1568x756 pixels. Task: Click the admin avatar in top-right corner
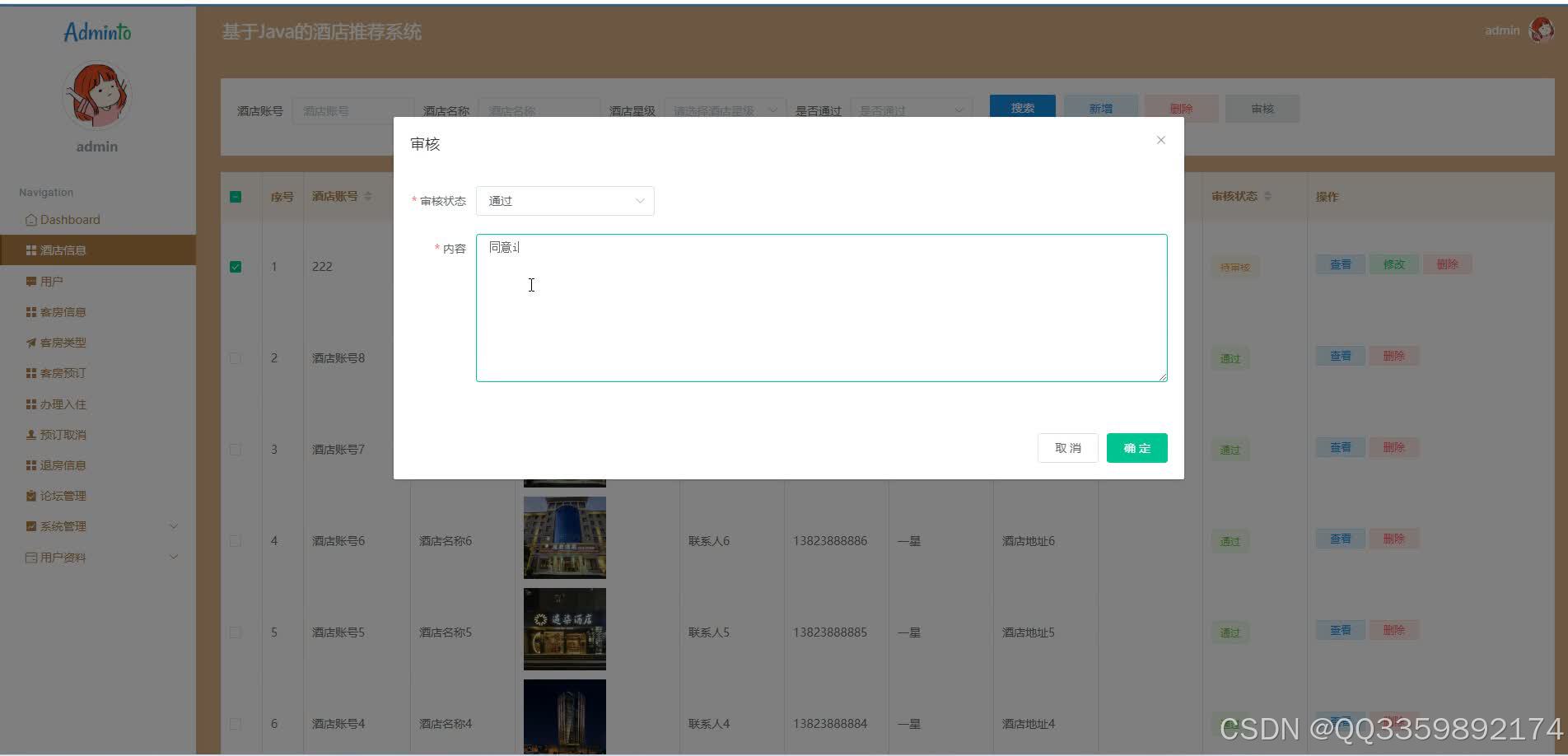point(1541,30)
